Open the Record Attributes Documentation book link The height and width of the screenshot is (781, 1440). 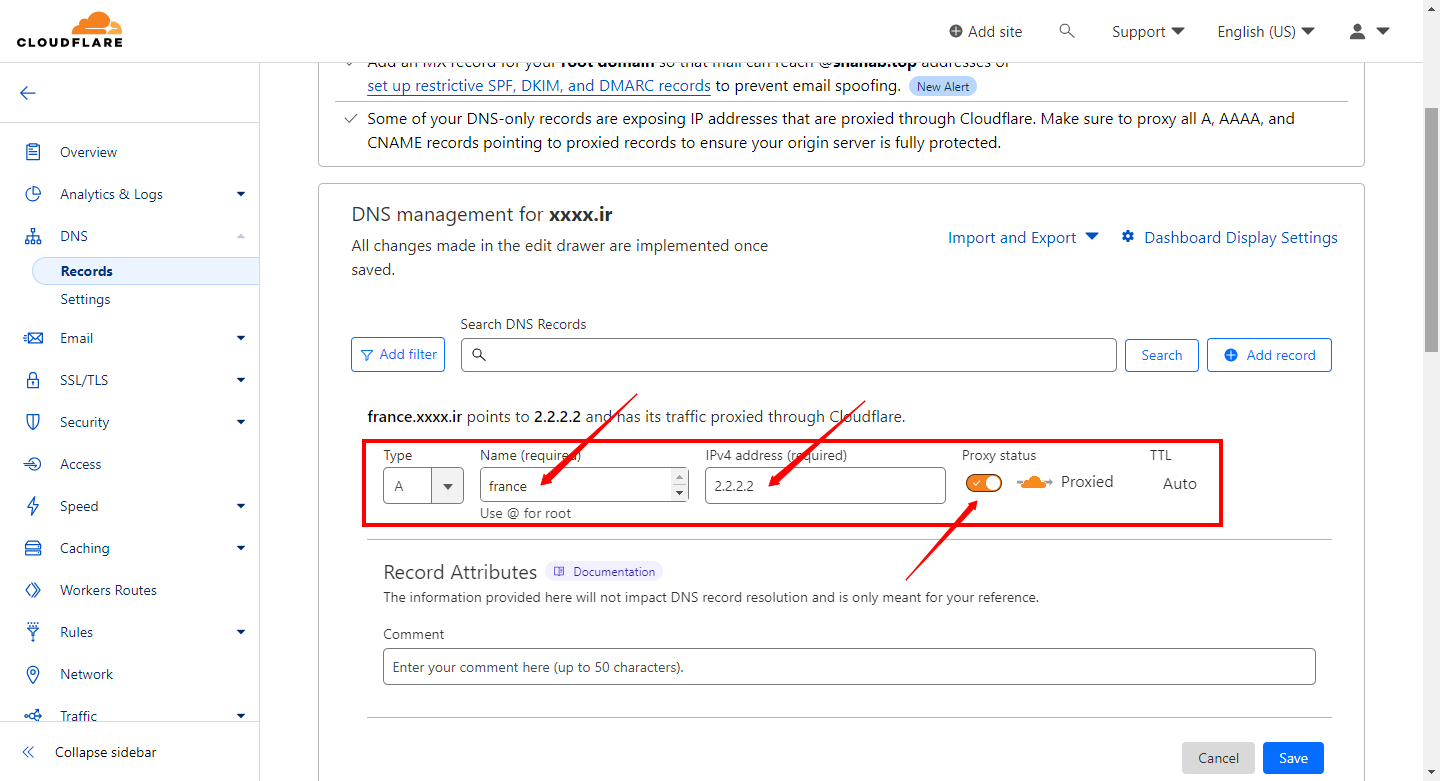pos(604,572)
